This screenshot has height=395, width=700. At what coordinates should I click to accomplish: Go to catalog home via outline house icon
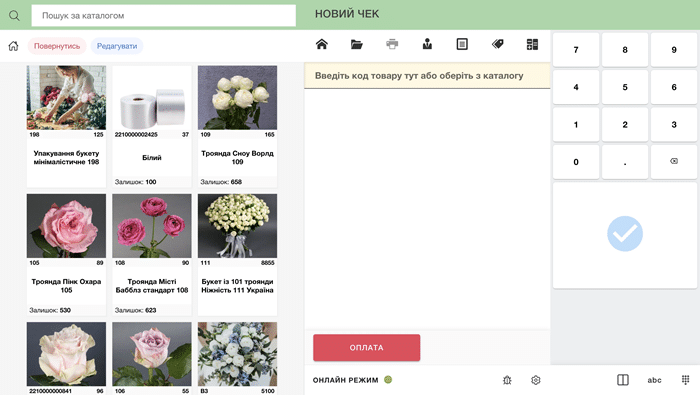(x=13, y=46)
